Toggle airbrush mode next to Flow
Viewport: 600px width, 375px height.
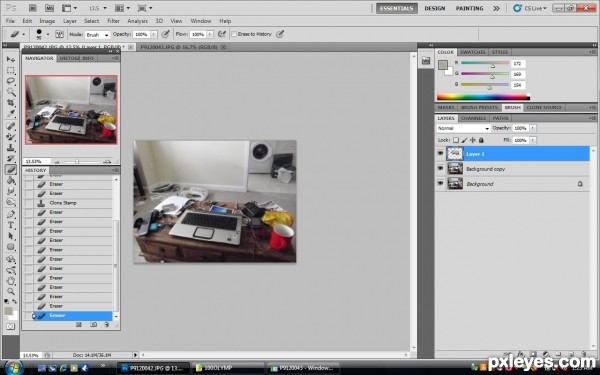point(222,34)
